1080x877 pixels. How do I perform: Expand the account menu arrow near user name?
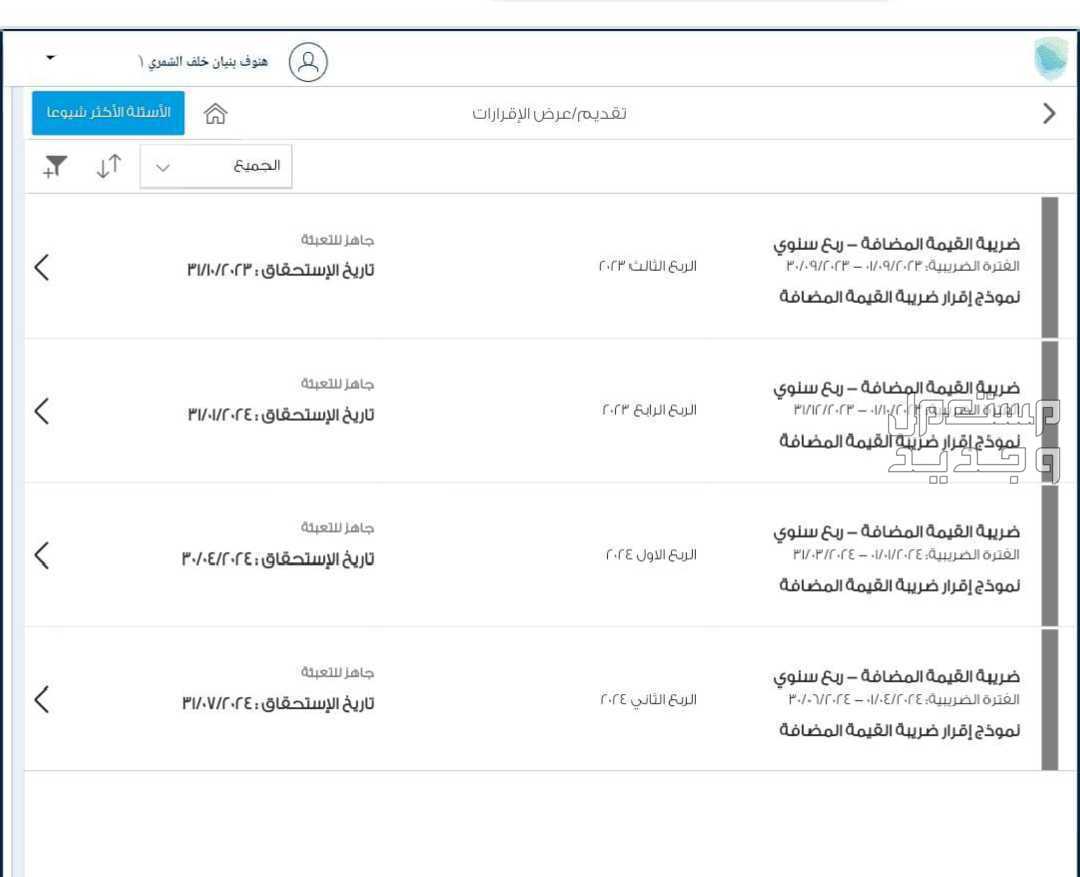pos(50,58)
